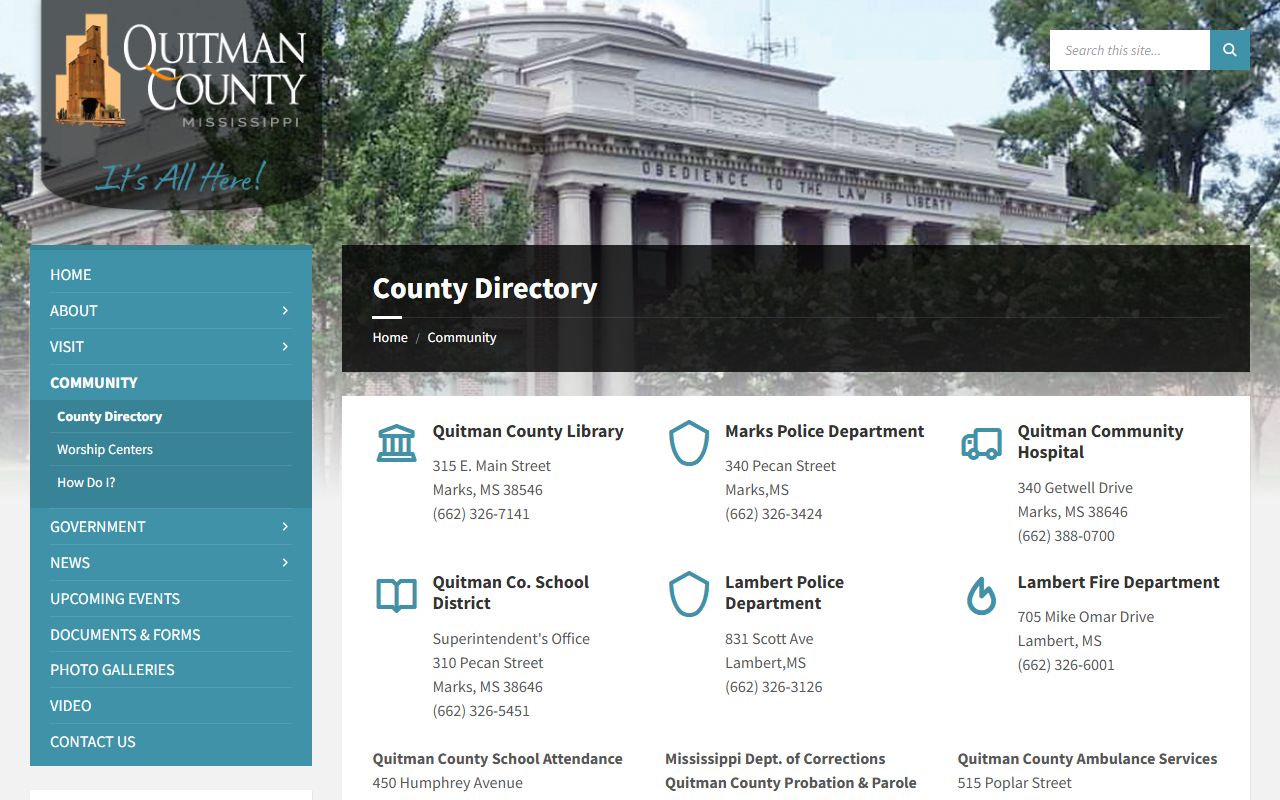Click the Lambert Police Department heading
1280x800 pixels.
click(x=785, y=593)
